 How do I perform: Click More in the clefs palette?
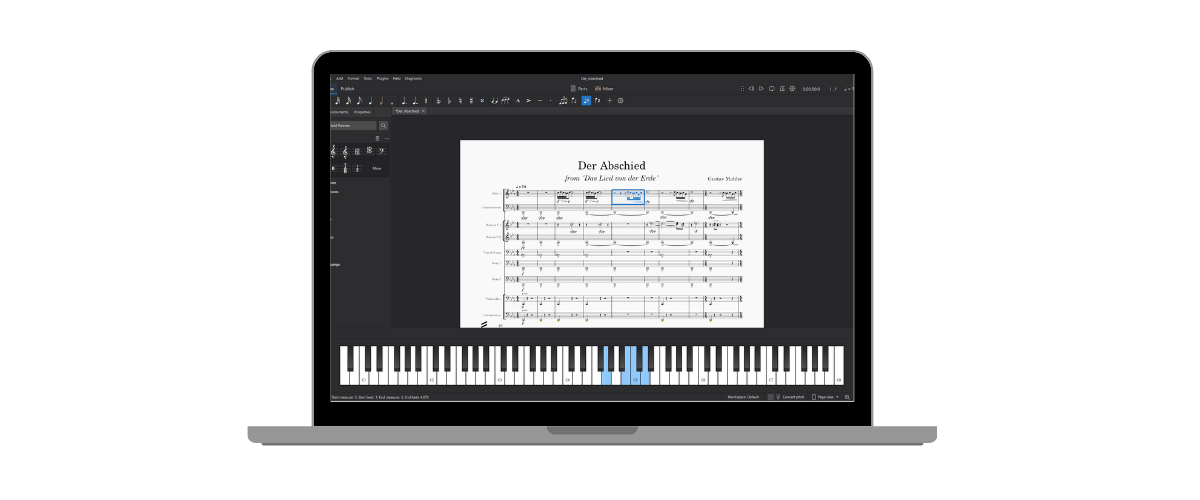pos(377,168)
